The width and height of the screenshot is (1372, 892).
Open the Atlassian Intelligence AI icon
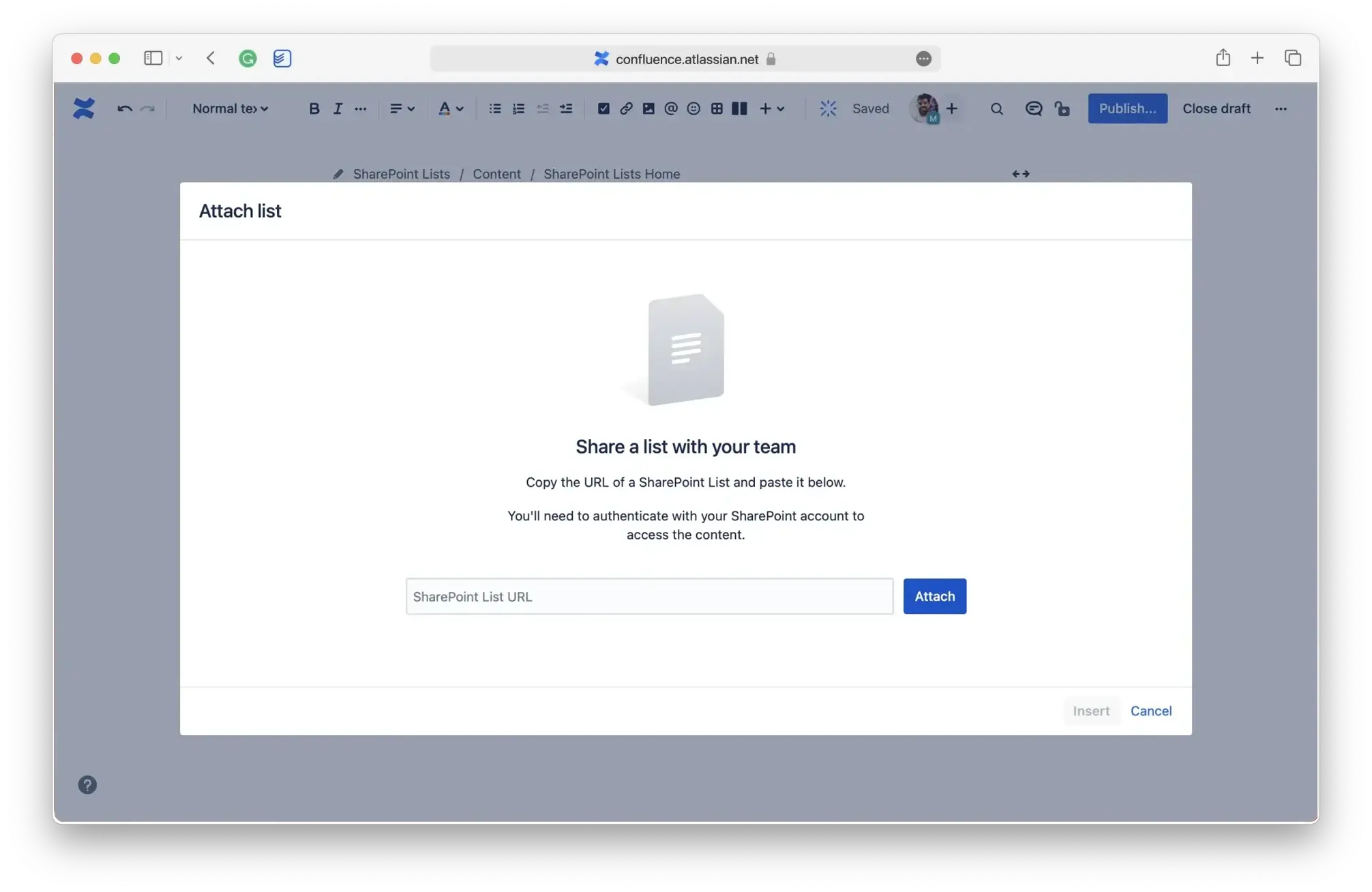828,108
